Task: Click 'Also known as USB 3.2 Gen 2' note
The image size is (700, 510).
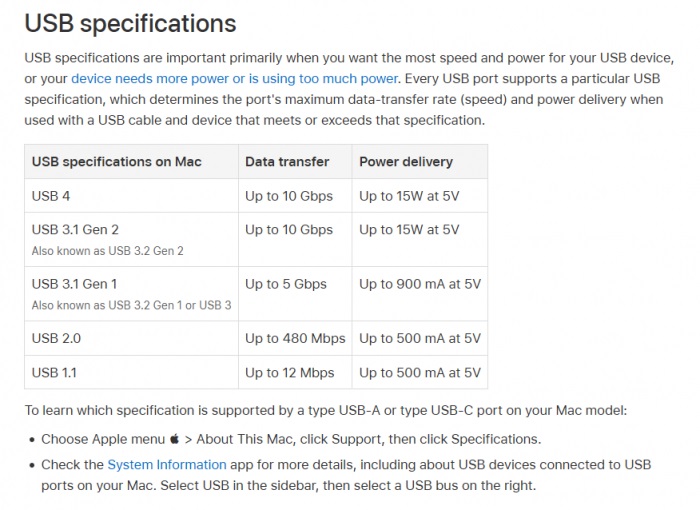Action: [107, 251]
